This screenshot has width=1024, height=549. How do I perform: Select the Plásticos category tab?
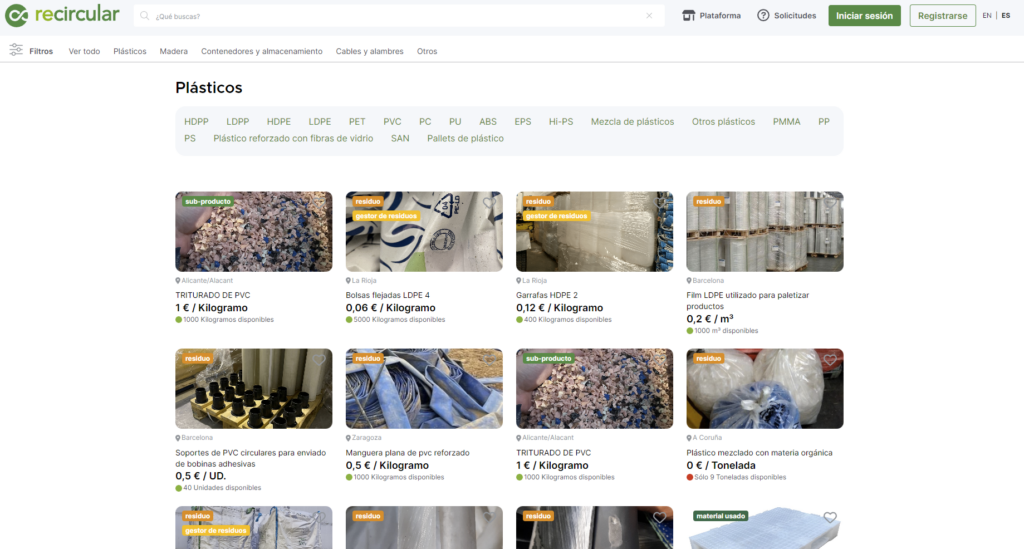coord(129,51)
